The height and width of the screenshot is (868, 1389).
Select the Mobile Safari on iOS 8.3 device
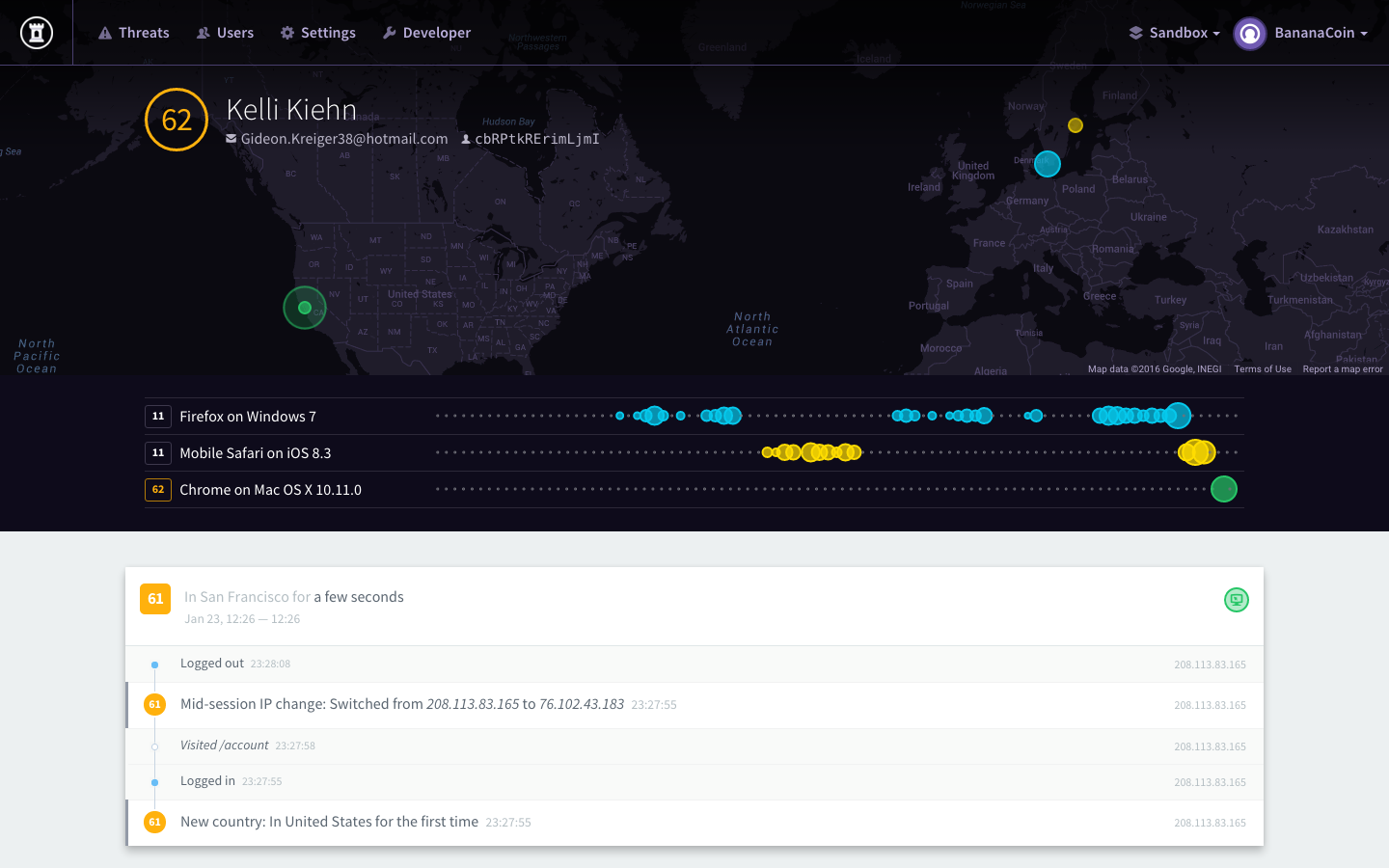coord(255,453)
